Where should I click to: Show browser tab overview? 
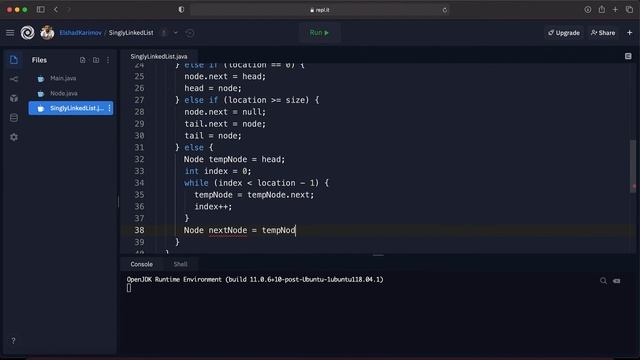pos(629,9)
